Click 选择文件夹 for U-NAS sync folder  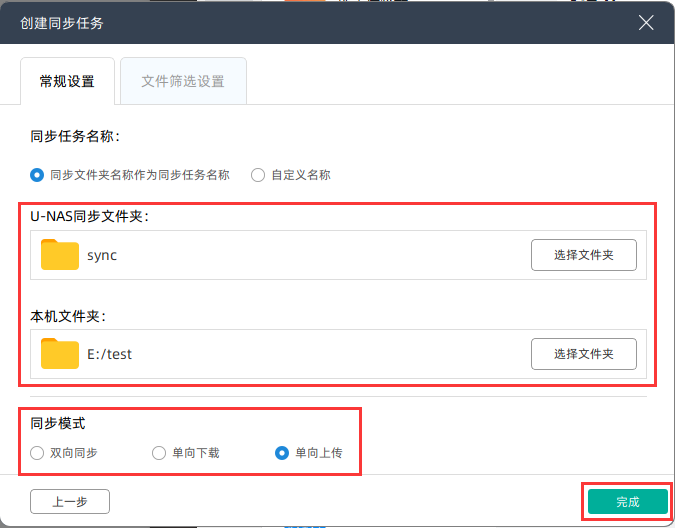tap(584, 255)
